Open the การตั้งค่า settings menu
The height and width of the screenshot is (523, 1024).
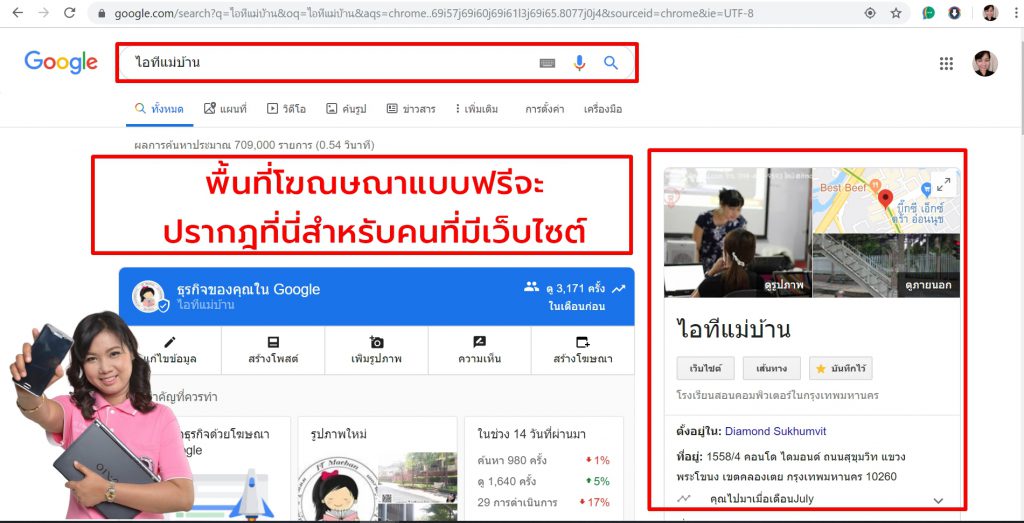[544, 109]
